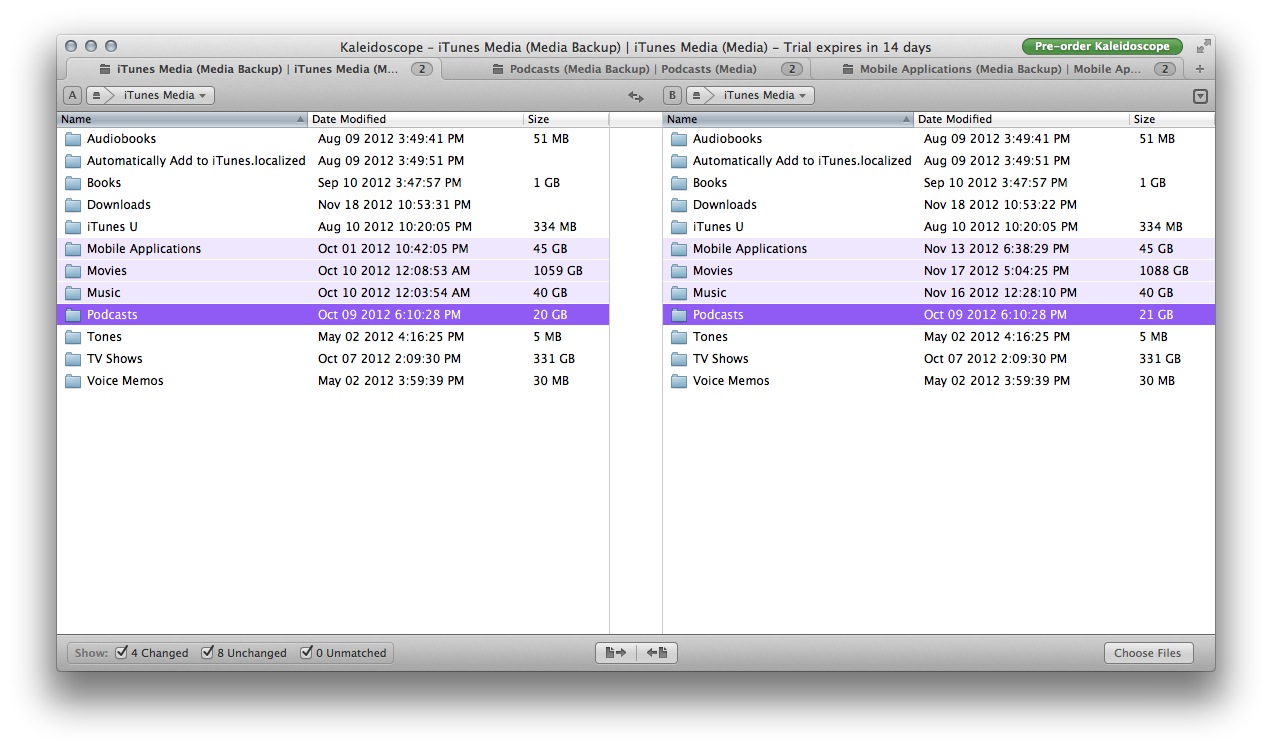Click Movies size 1088 GB in pane B

pyautogui.click(x=1164, y=271)
